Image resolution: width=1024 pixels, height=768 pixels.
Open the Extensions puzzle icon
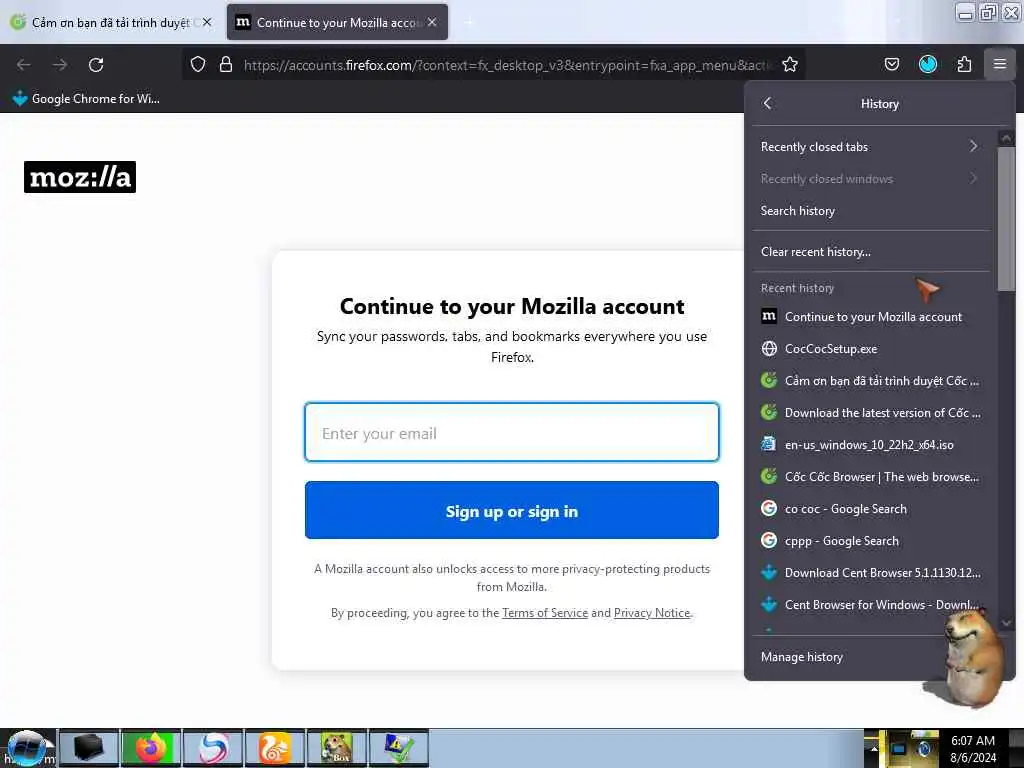coord(964,65)
